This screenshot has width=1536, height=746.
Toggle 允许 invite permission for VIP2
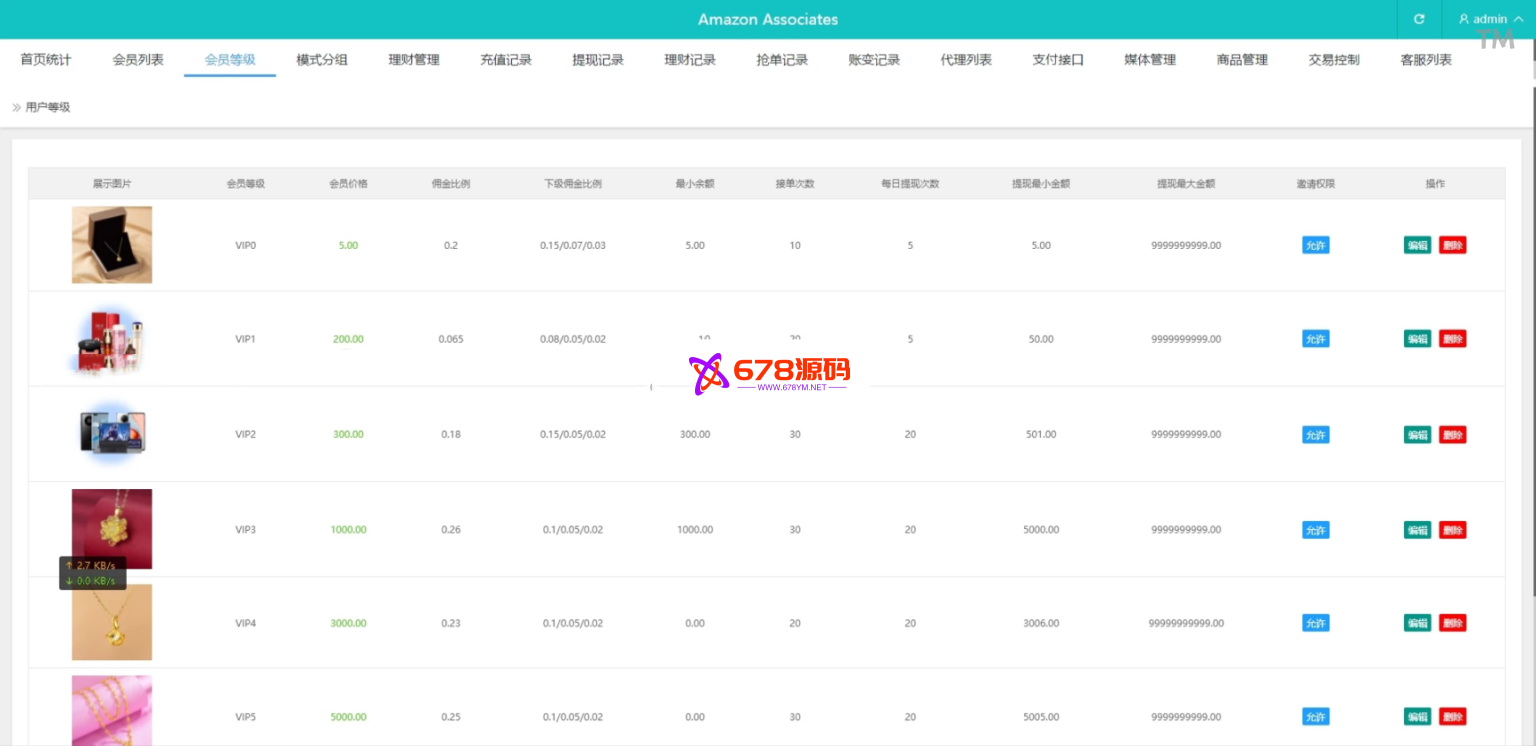[1315, 435]
